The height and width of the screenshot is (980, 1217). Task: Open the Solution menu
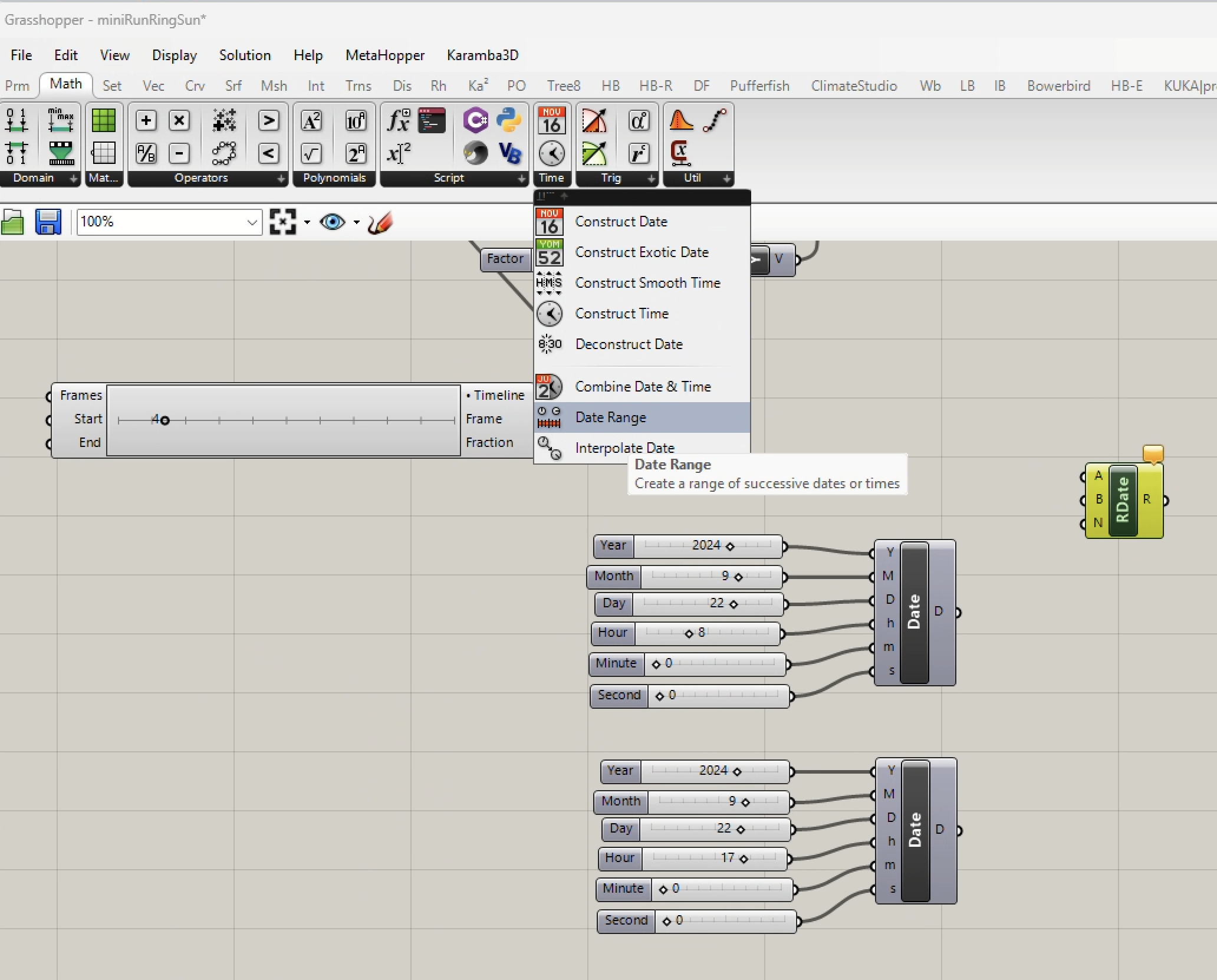pos(245,55)
